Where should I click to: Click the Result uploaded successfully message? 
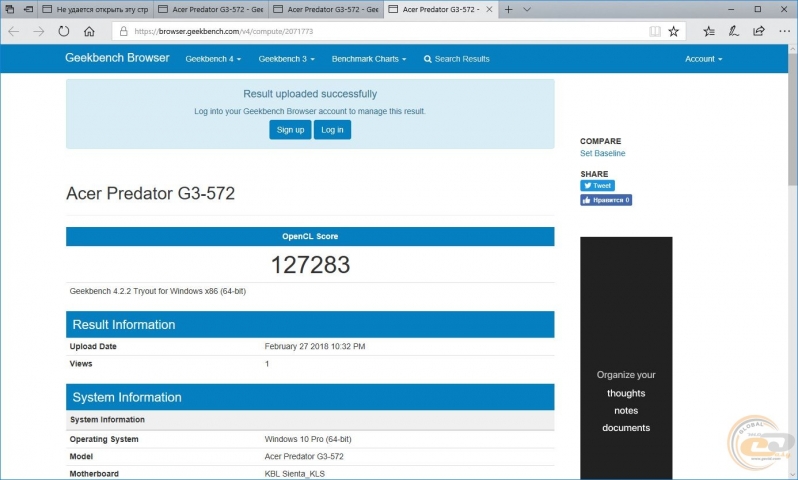coord(310,94)
